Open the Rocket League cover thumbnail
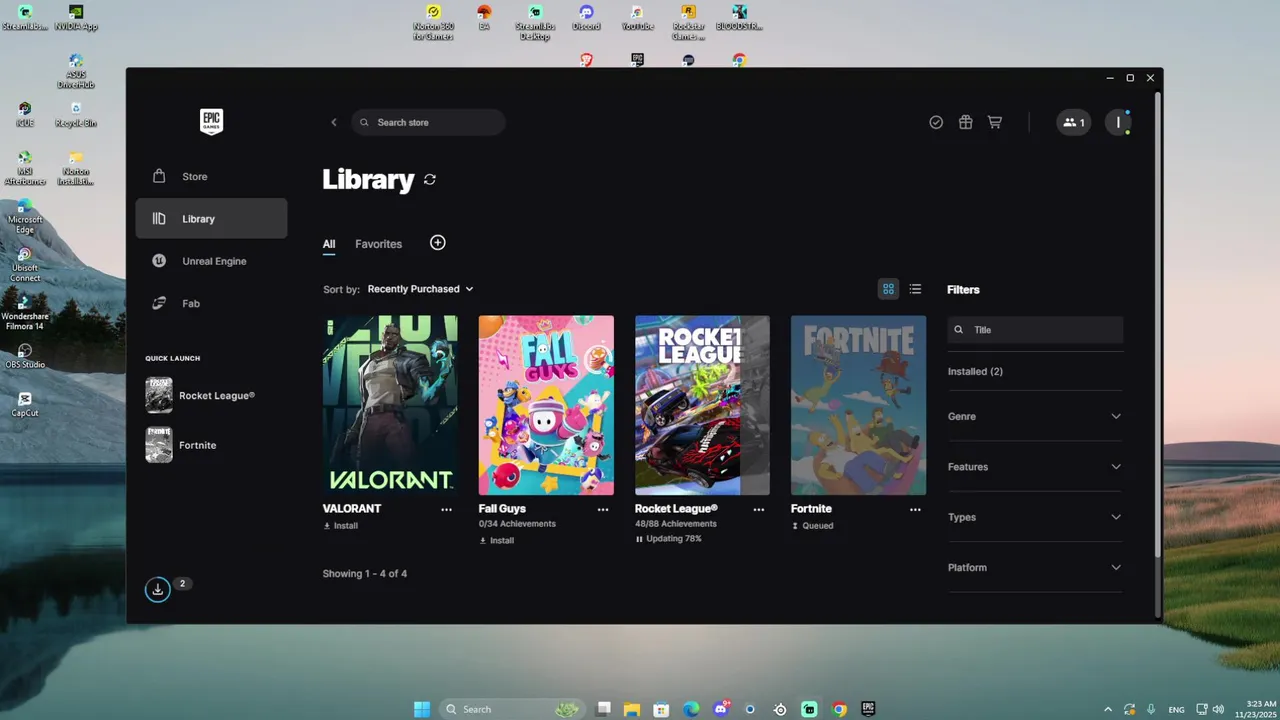The image size is (1280, 720). point(702,405)
